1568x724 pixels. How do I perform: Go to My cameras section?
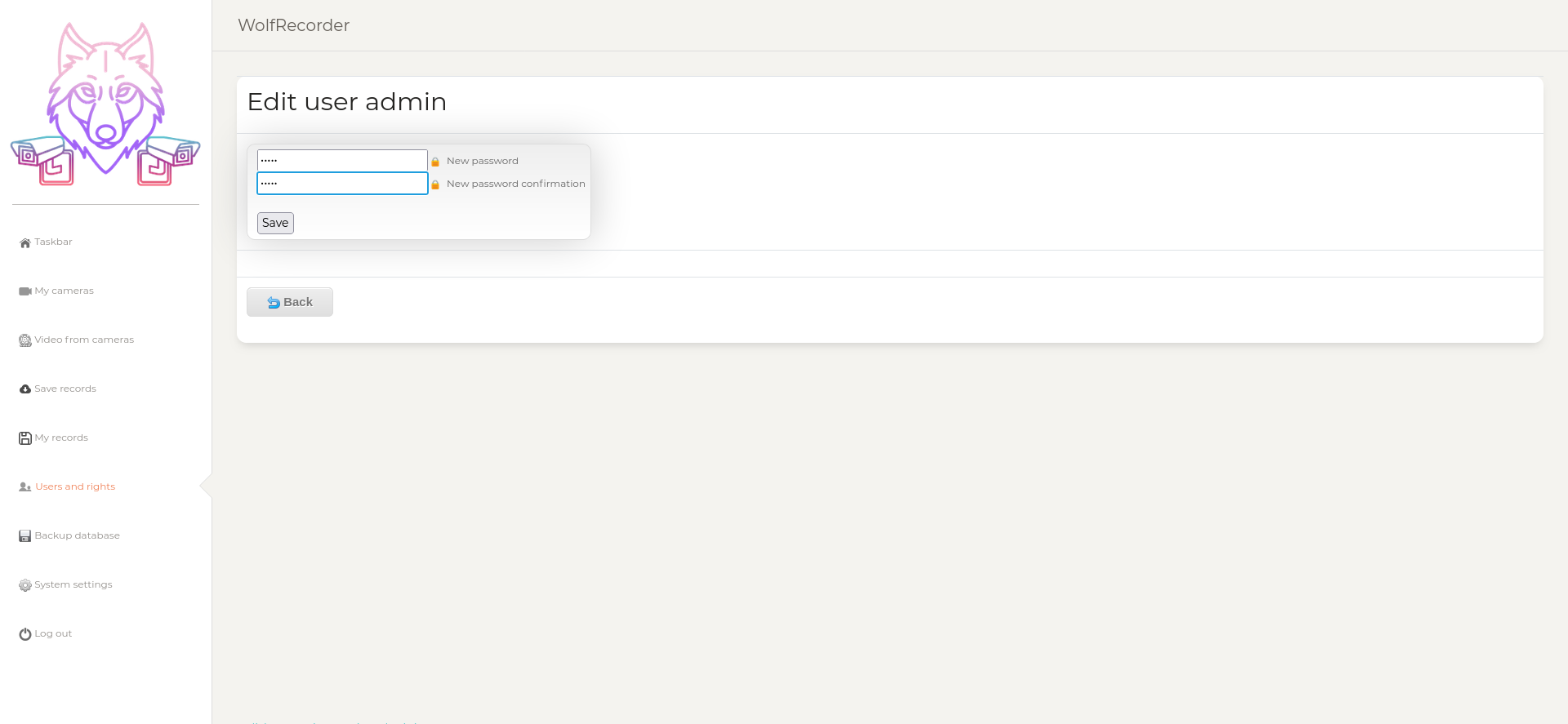pos(64,291)
